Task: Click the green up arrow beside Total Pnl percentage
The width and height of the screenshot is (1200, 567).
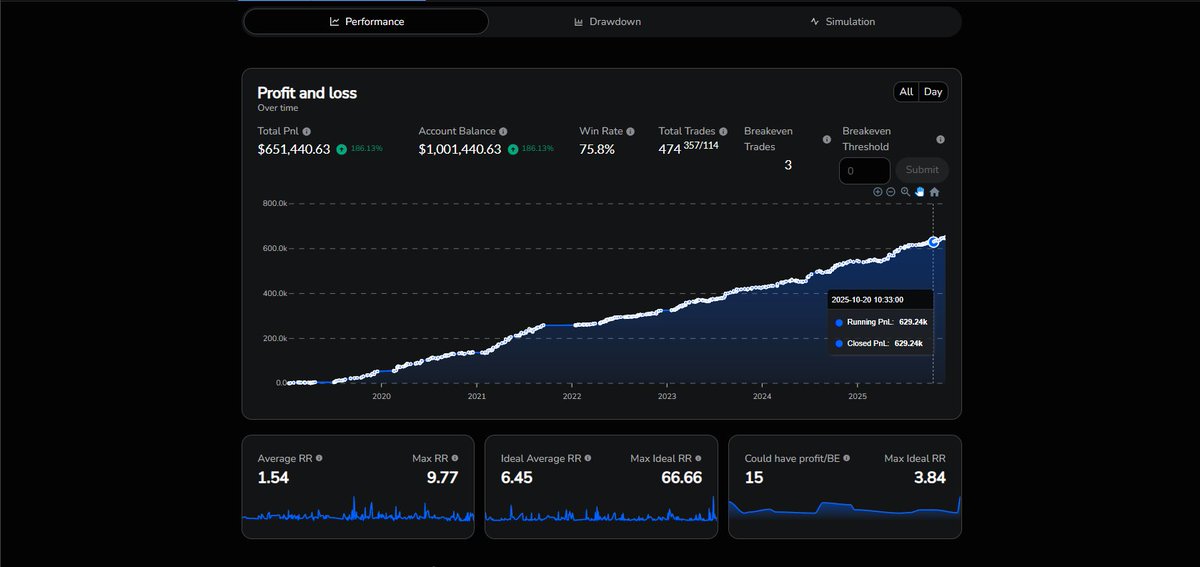Action: pos(341,149)
